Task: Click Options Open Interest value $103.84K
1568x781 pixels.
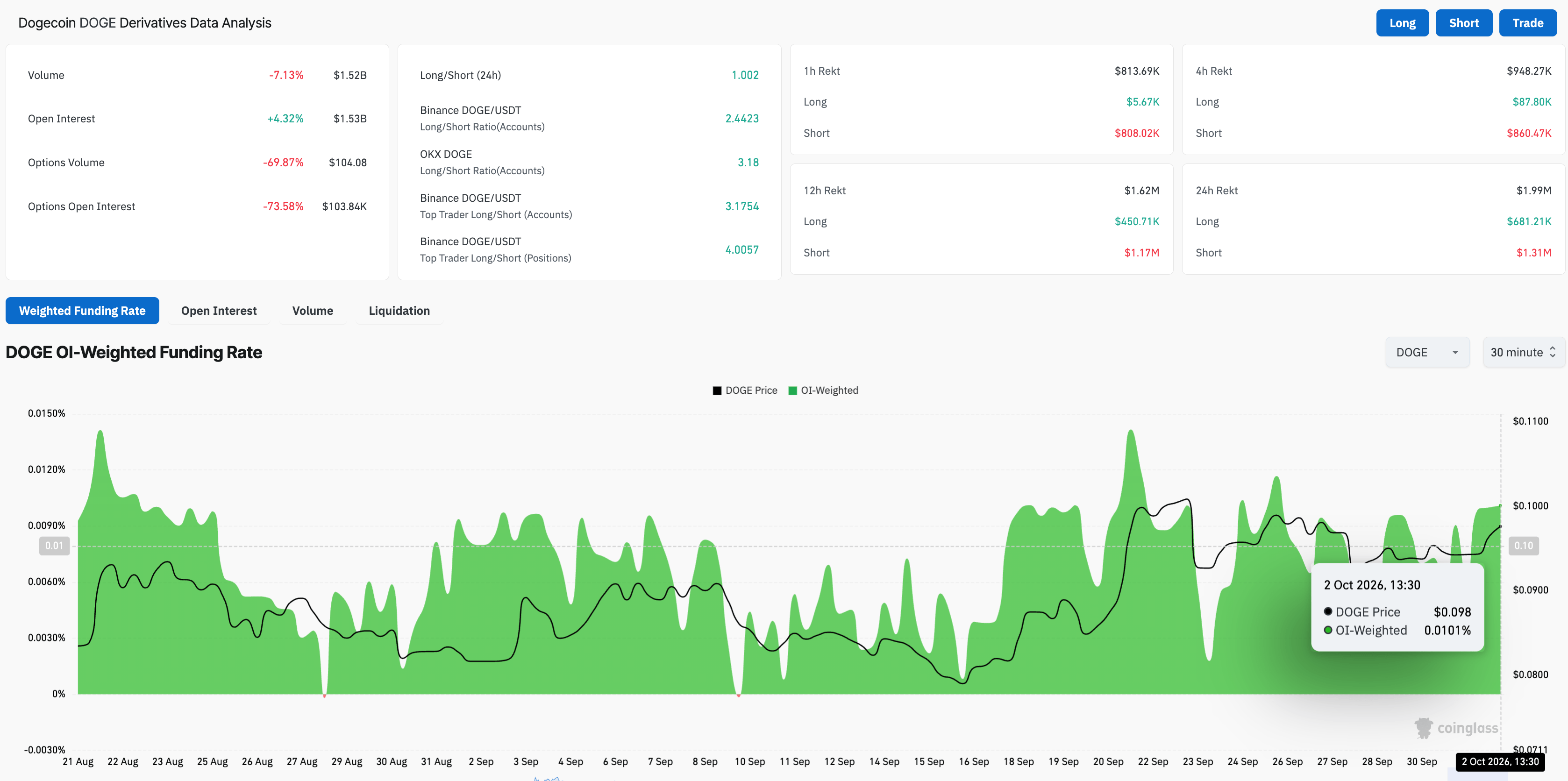Action: [x=344, y=206]
